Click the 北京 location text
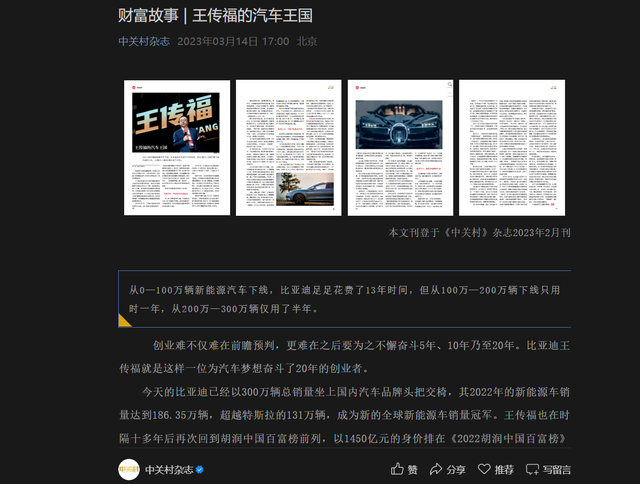Viewport: 640px width, 484px height. pyautogui.click(x=307, y=41)
